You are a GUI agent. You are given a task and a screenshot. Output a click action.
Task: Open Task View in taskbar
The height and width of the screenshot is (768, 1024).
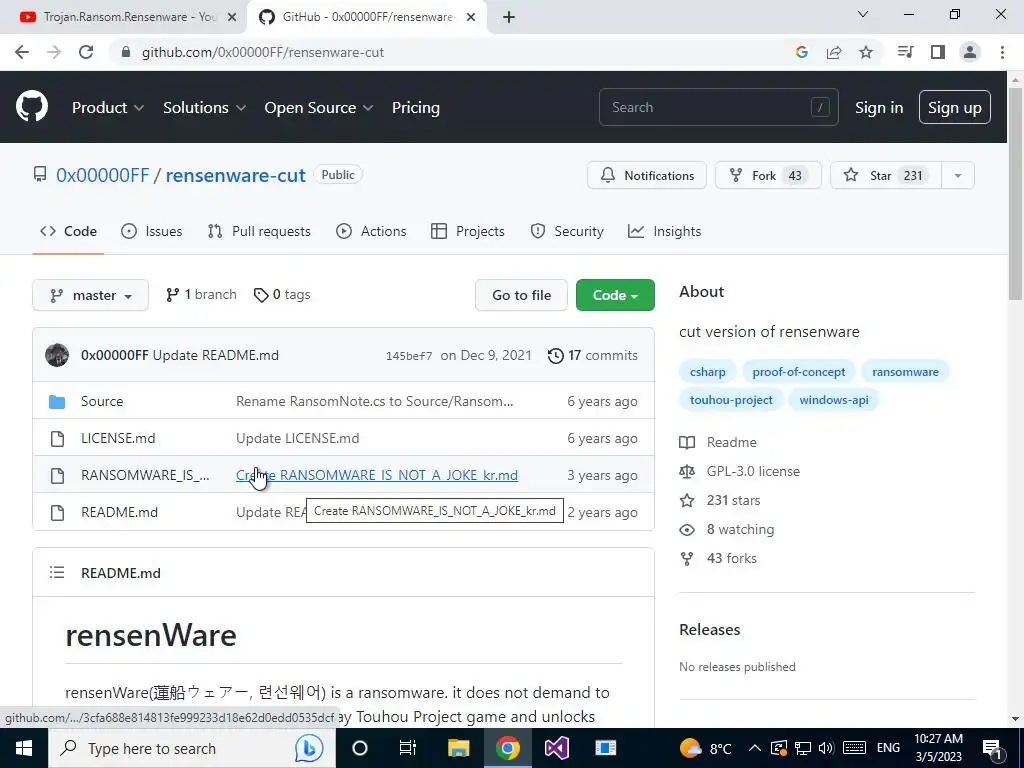(408, 748)
